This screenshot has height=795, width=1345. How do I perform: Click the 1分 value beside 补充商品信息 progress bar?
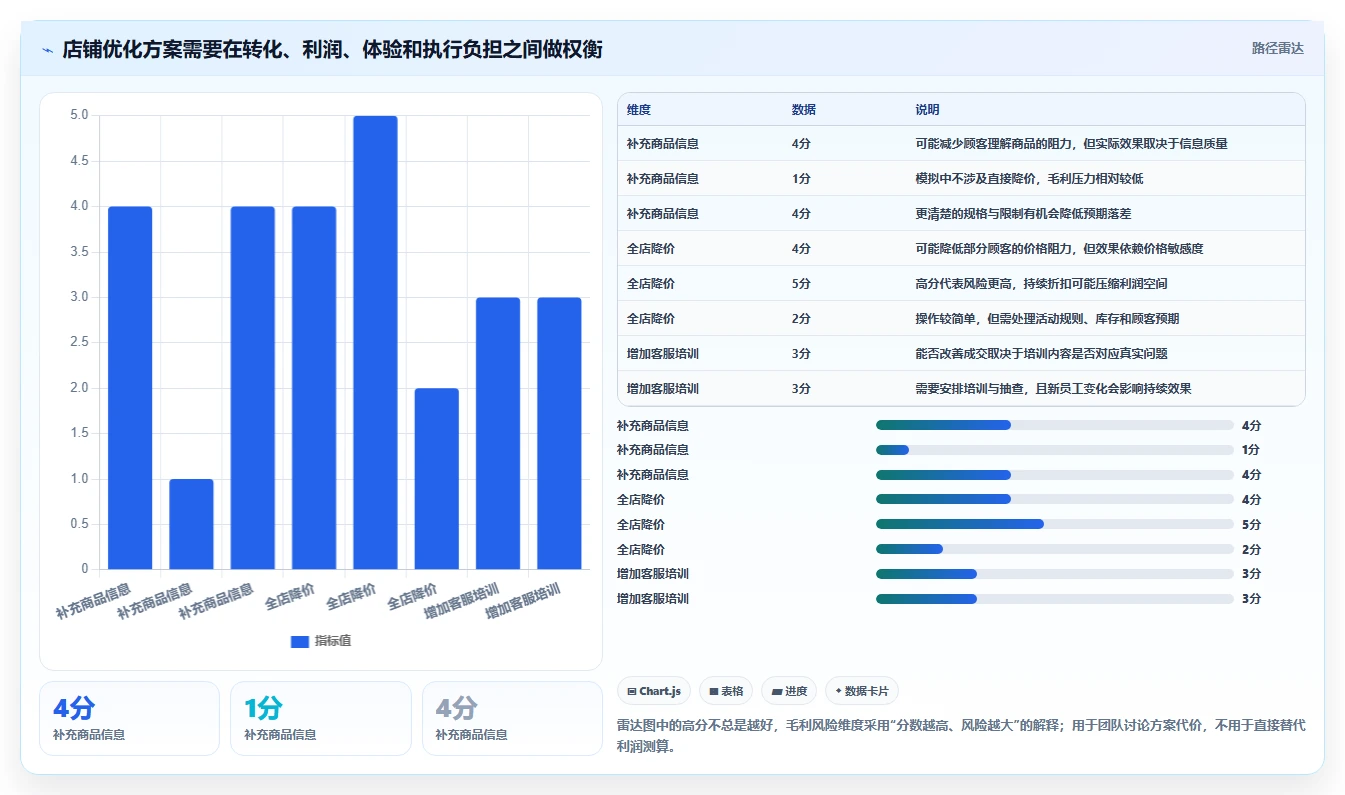(1251, 450)
